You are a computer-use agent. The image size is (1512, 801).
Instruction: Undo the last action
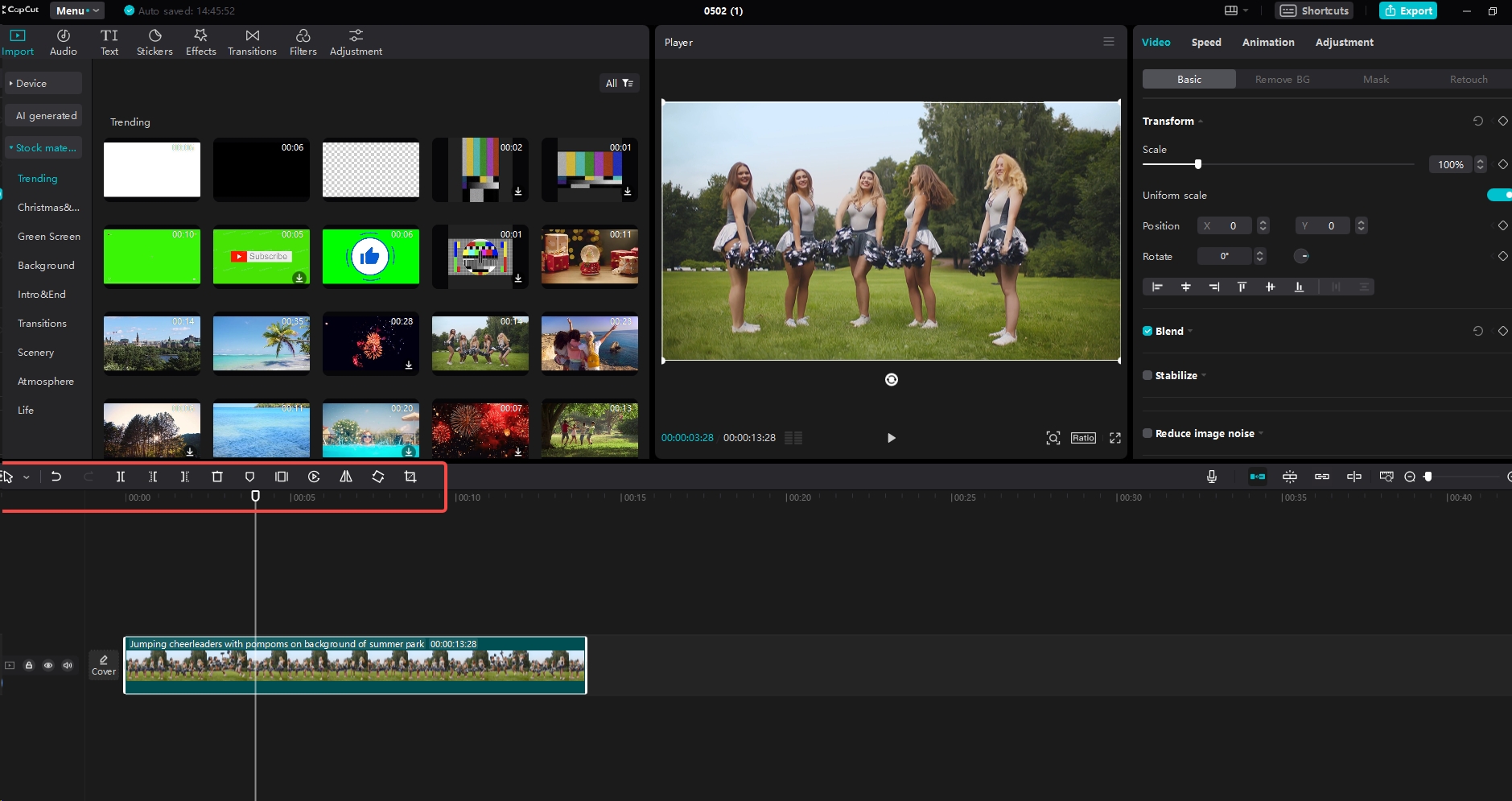(x=56, y=477)
